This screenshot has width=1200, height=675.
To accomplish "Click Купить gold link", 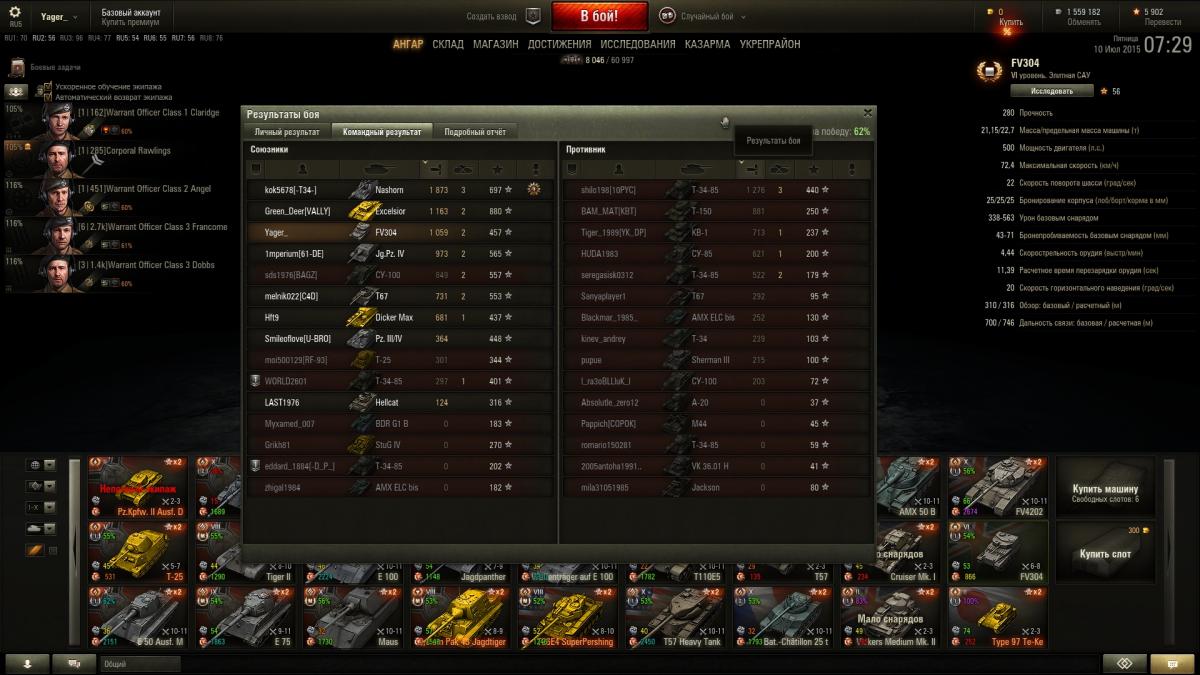I will point(1011,22).
